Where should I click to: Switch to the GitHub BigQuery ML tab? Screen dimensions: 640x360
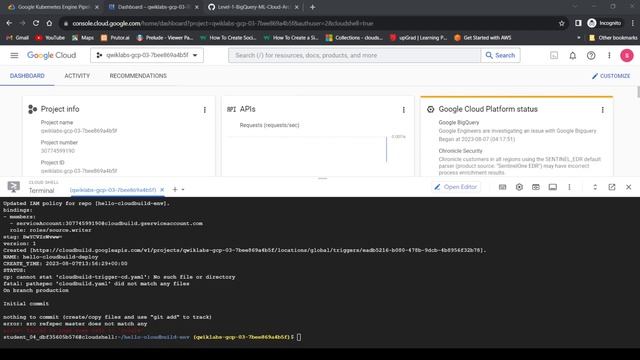[253, 7]
